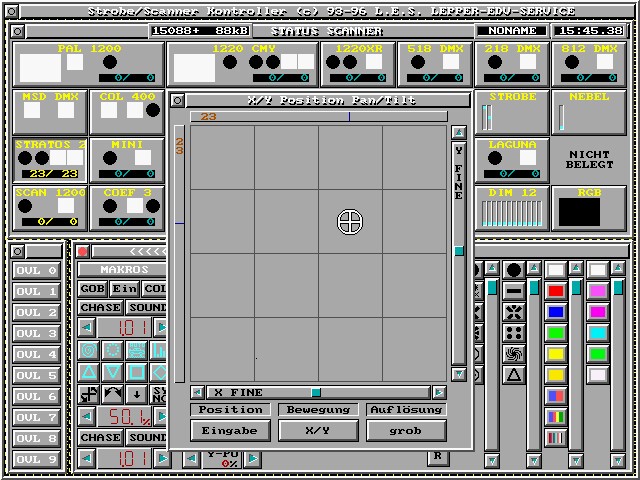Click the X FINE slider handle
This screenshot has width=640, height=480.
coord(316,393)
